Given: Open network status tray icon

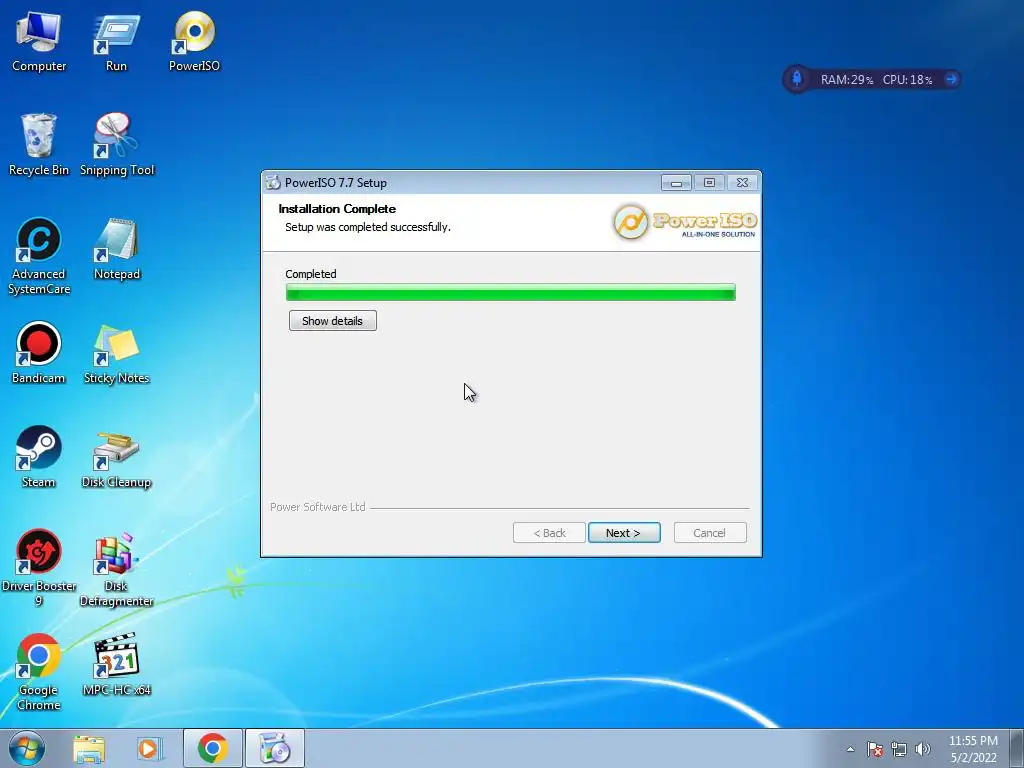Looking at the screenshot, I should (899, 749).
